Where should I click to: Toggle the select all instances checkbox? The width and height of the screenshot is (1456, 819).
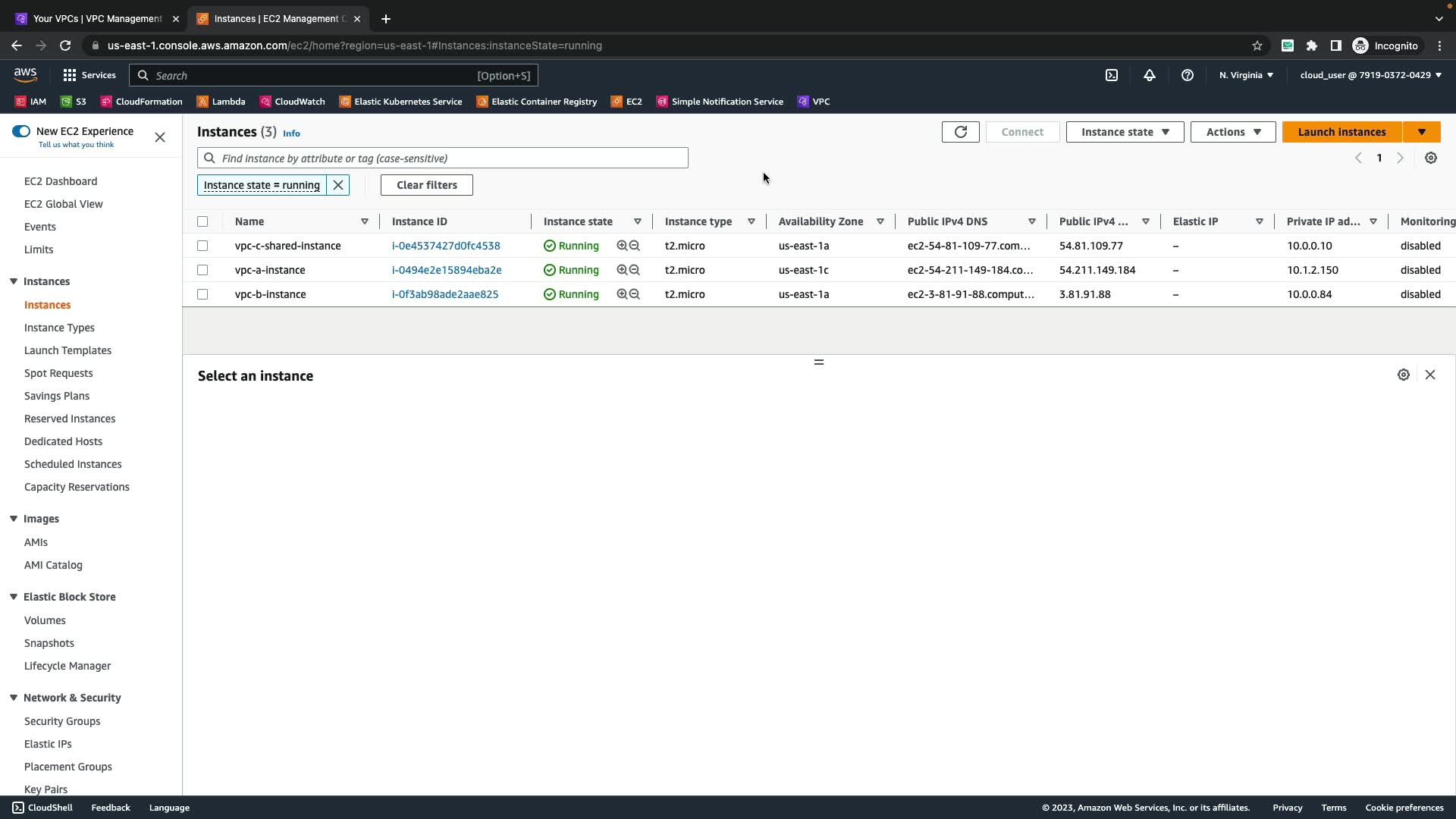tap(202, 221)
